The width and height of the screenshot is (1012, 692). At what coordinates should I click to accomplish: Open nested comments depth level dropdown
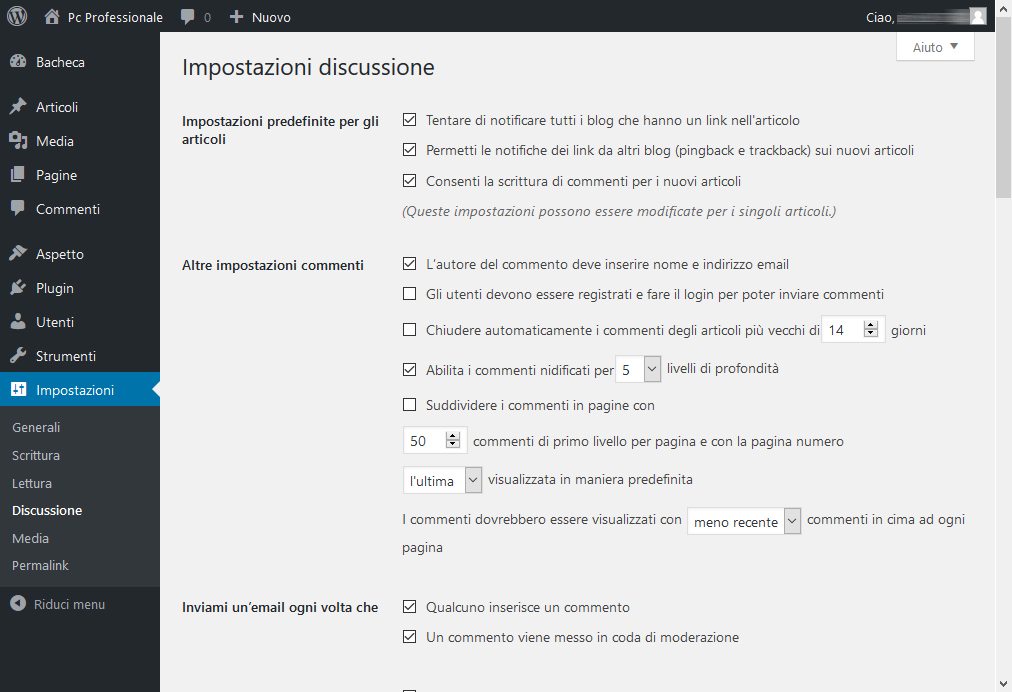point(638,369)
